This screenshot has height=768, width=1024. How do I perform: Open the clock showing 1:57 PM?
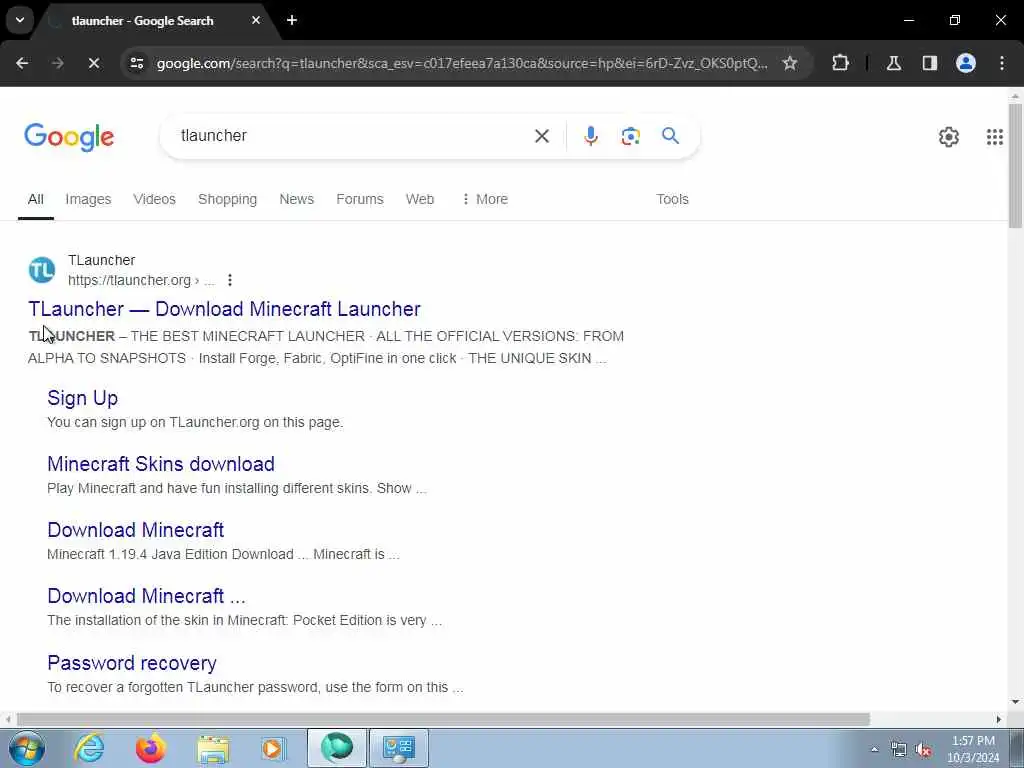coord(973,749)
